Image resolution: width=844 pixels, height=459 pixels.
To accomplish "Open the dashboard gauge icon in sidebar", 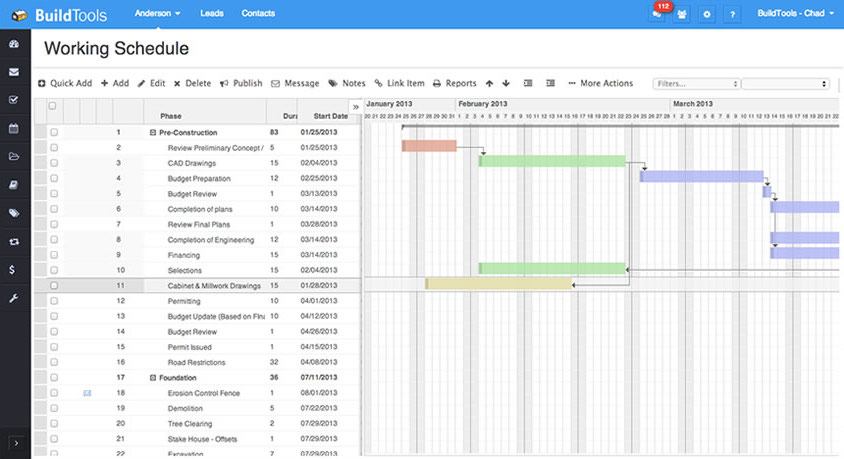I will coord(14,45).
